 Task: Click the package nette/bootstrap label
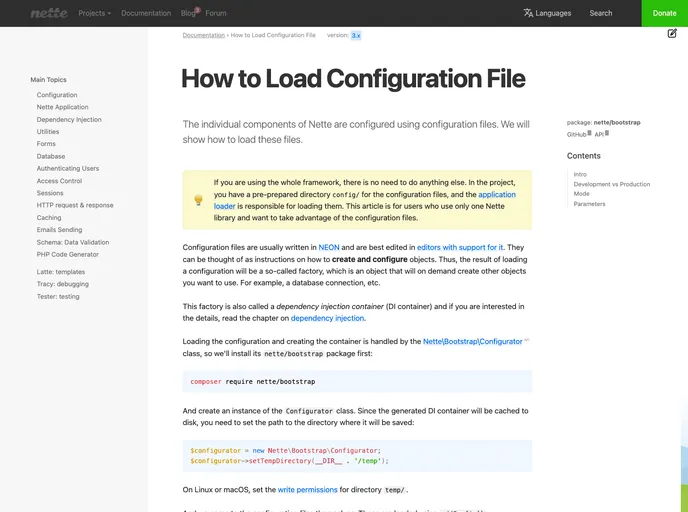click(603, 122)
